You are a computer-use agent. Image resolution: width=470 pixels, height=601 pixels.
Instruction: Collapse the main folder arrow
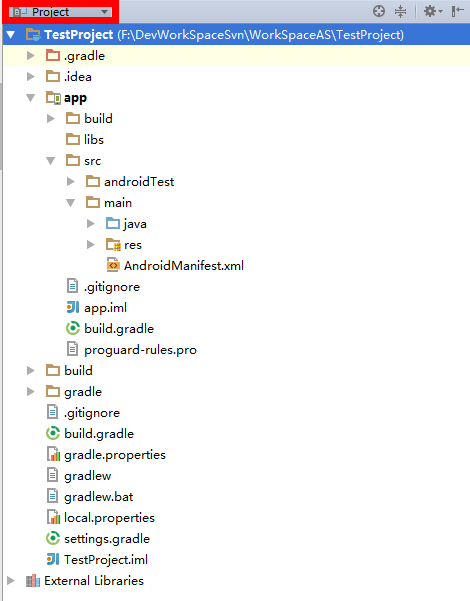tap(71, 203)
